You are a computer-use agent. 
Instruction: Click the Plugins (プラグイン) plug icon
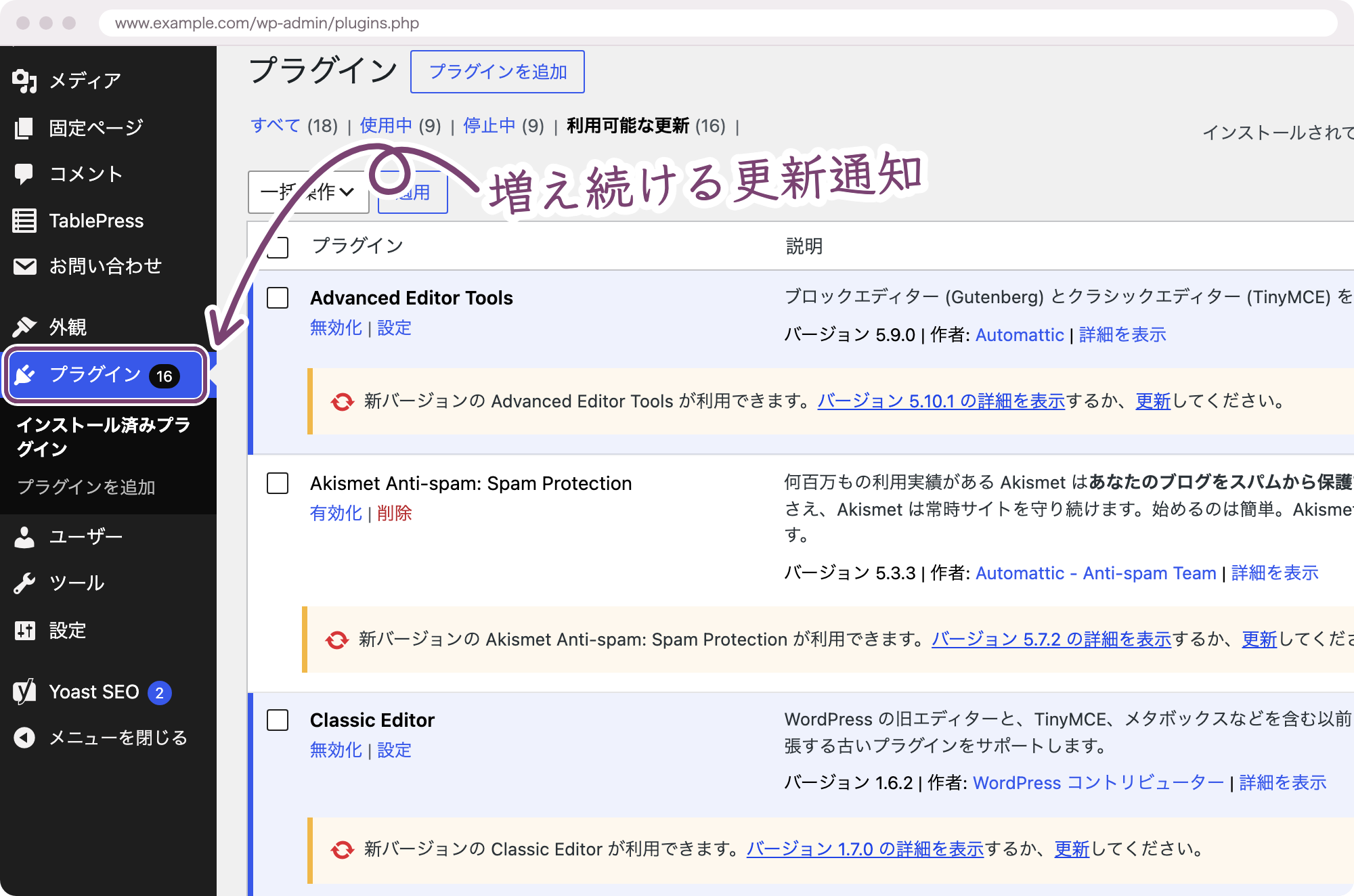tap(25, 374)
